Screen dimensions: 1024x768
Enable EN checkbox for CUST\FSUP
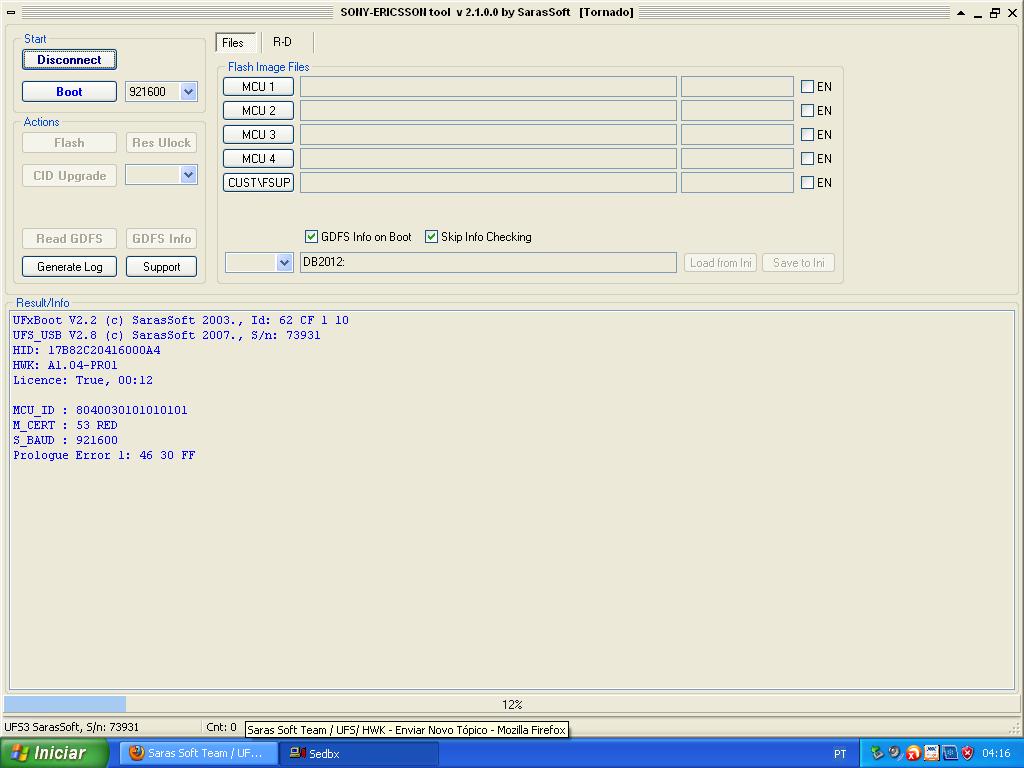(x=807, y=183)
